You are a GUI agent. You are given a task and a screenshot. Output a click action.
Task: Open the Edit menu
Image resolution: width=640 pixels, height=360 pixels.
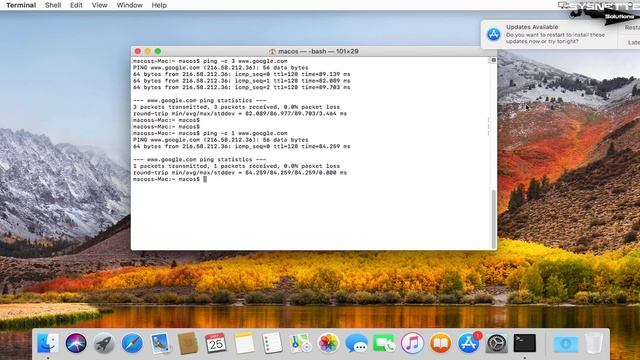click(x=76, y=5)
